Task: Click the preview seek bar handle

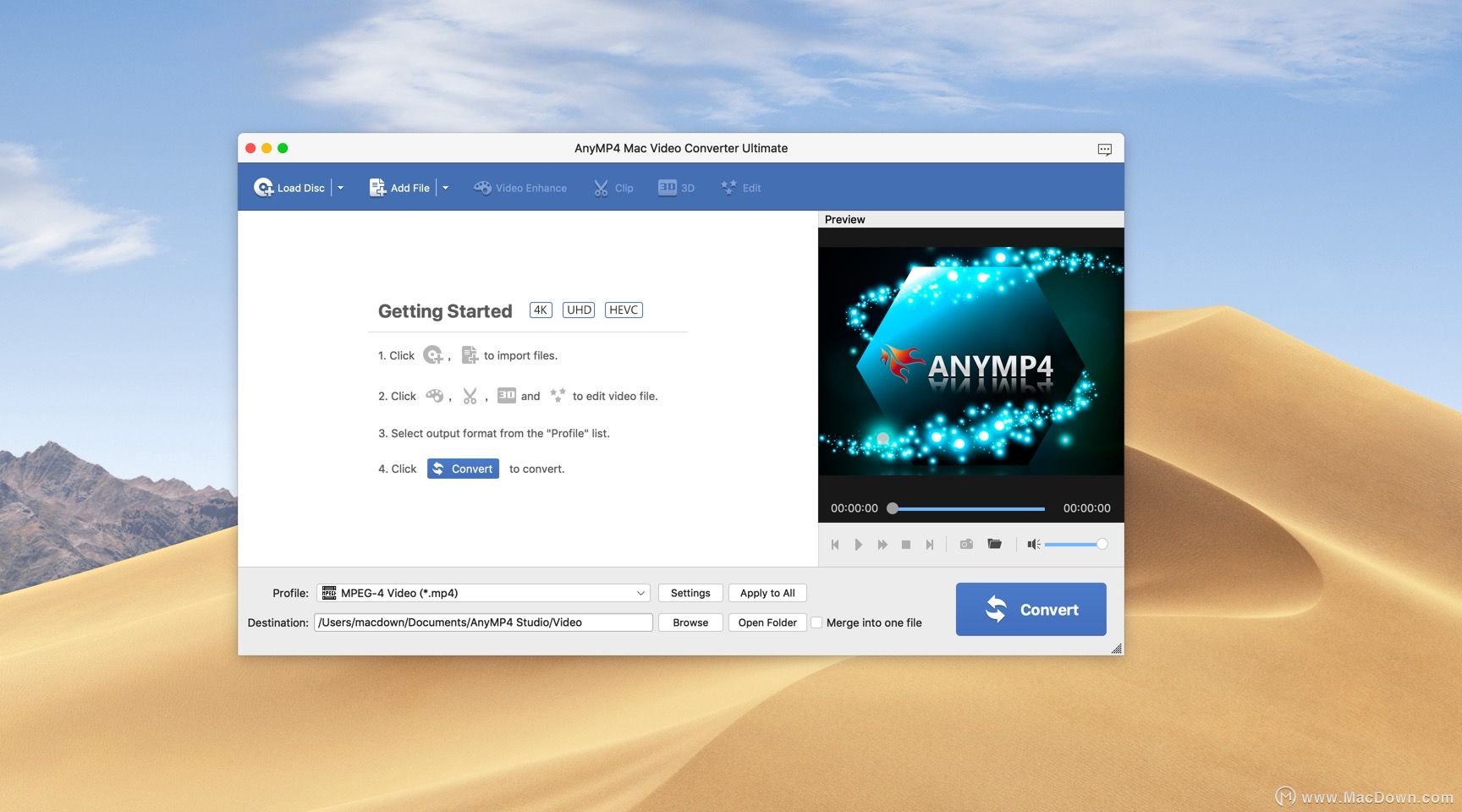Action: (893, 508)
